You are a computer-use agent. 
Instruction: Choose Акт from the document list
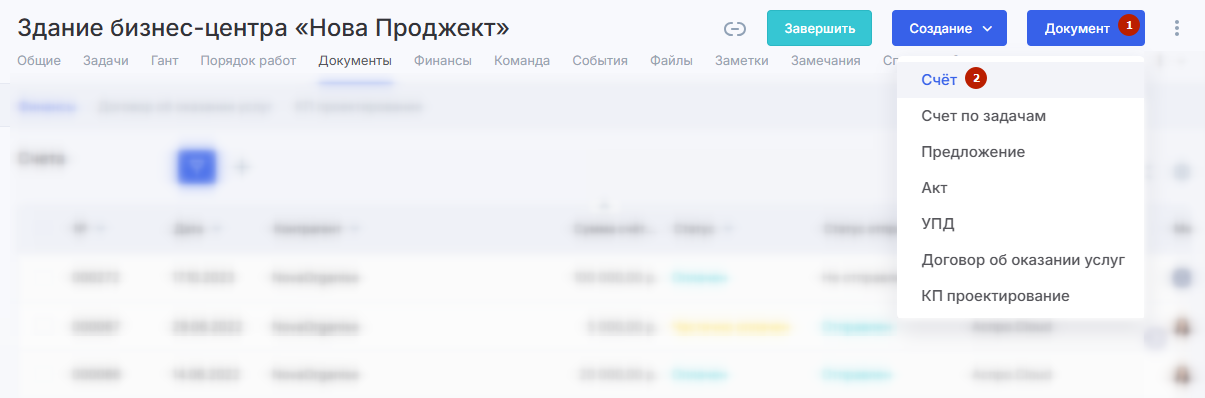click(x=934, y=188)
